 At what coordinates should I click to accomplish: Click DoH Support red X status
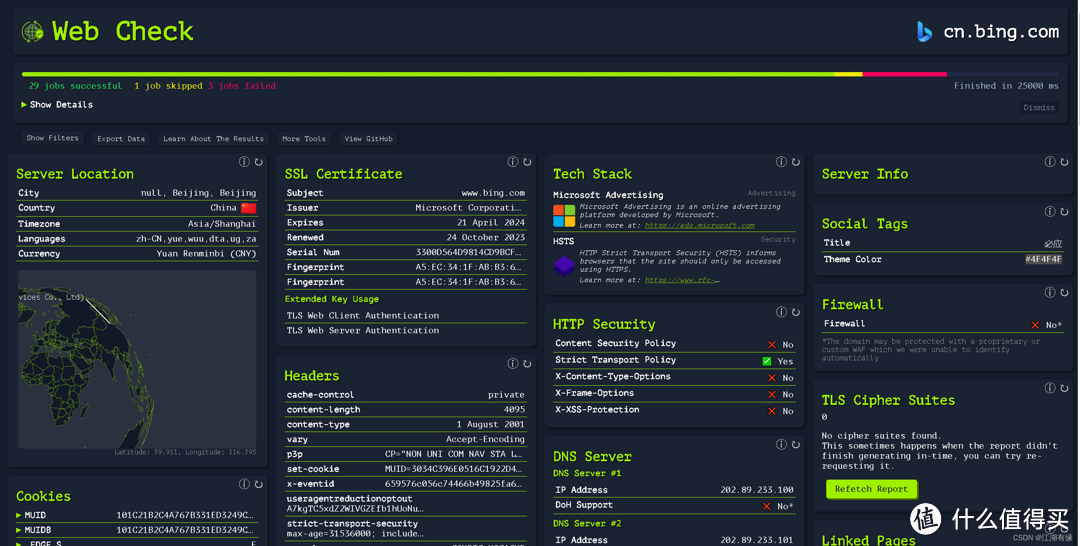tap(767, 506)
